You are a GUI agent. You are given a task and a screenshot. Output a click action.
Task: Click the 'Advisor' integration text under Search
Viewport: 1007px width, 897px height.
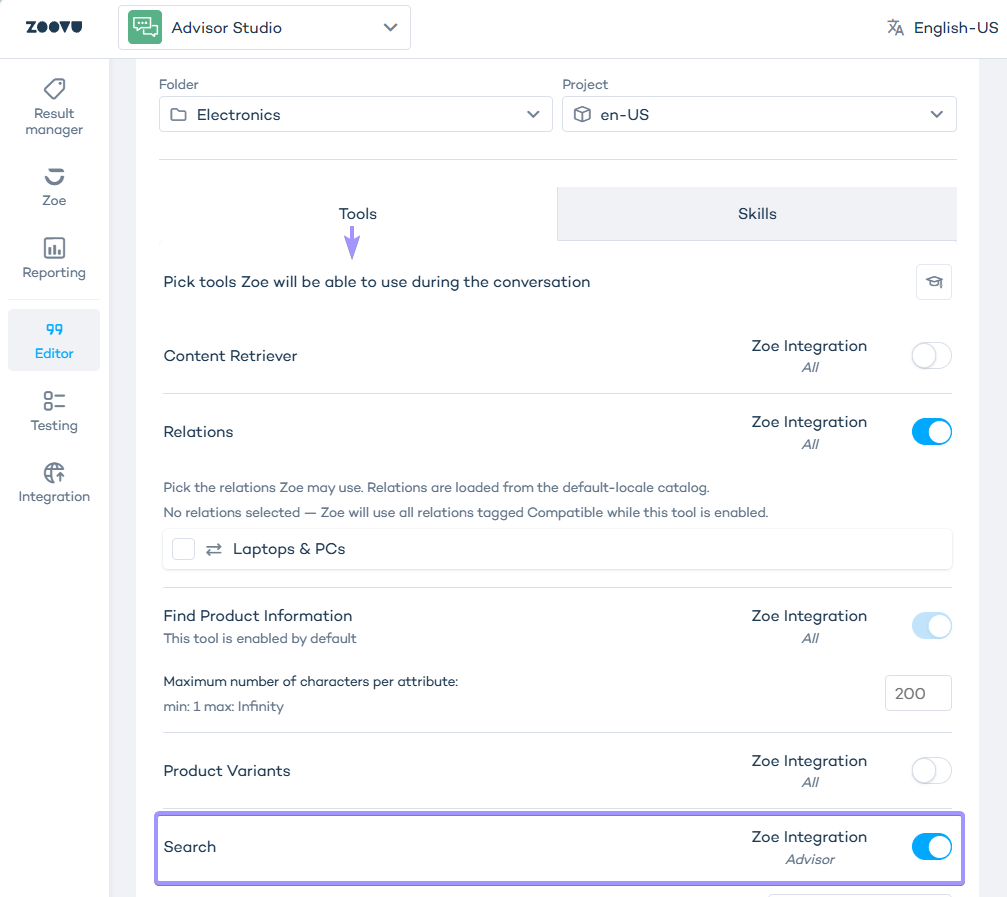(x=810, y=859)
